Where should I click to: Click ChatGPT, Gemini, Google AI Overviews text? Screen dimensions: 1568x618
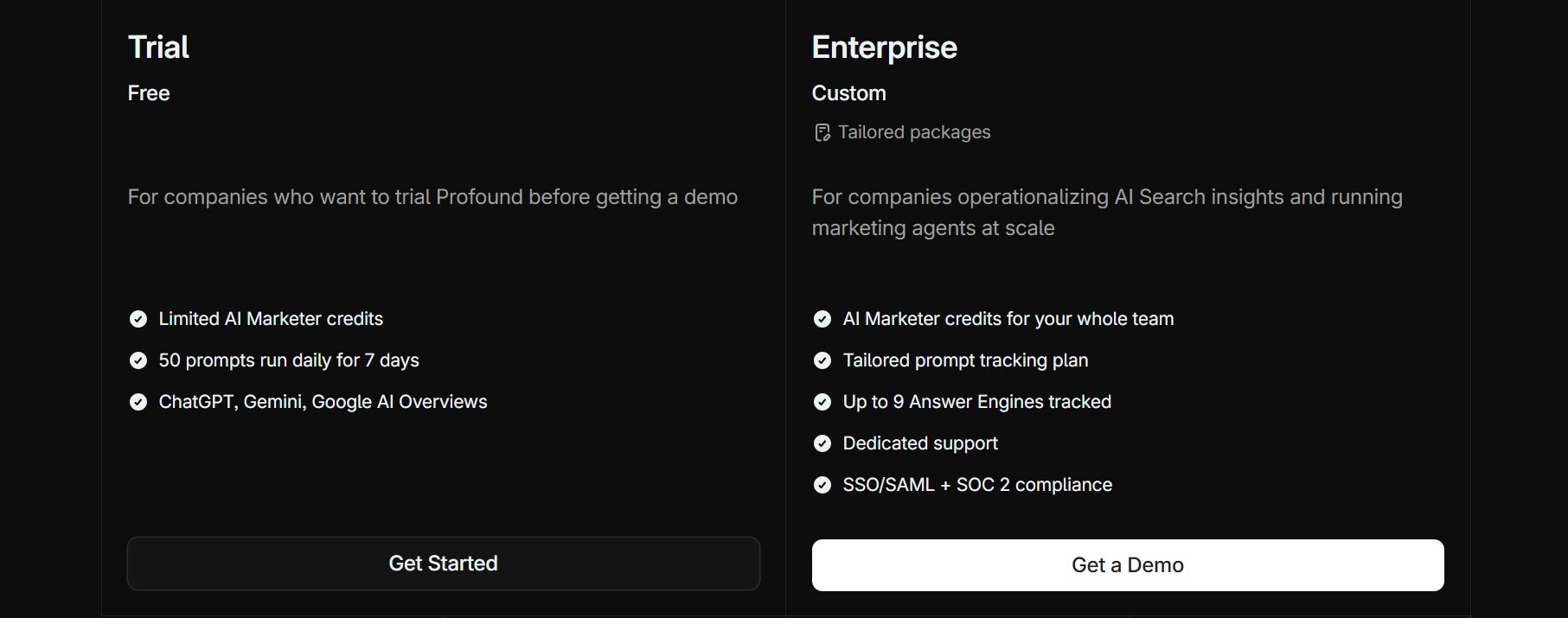pyautogui.click(x=323, y=402)
